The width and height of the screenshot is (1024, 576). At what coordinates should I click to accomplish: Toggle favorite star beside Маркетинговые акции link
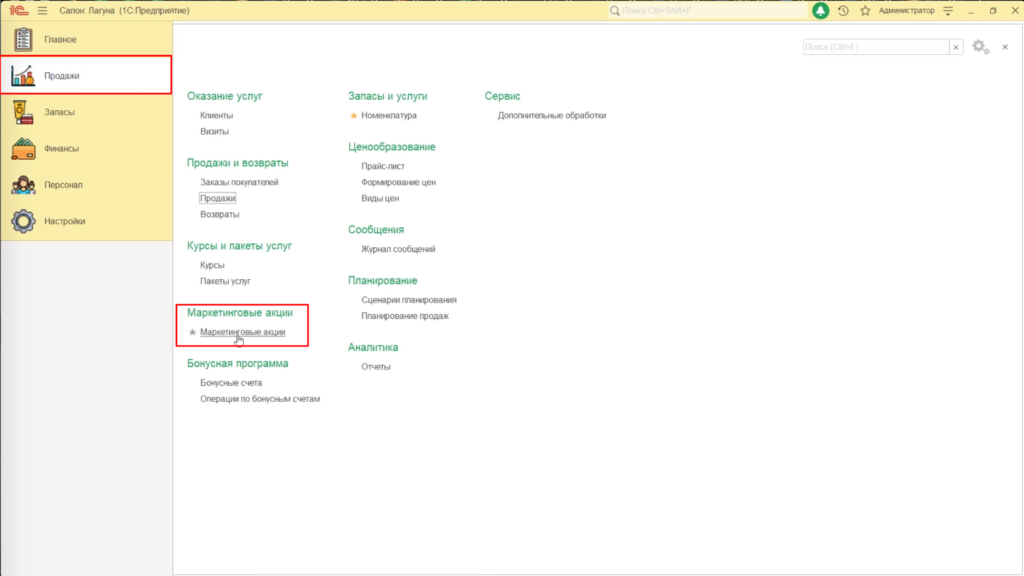click(x=192, y=332)
